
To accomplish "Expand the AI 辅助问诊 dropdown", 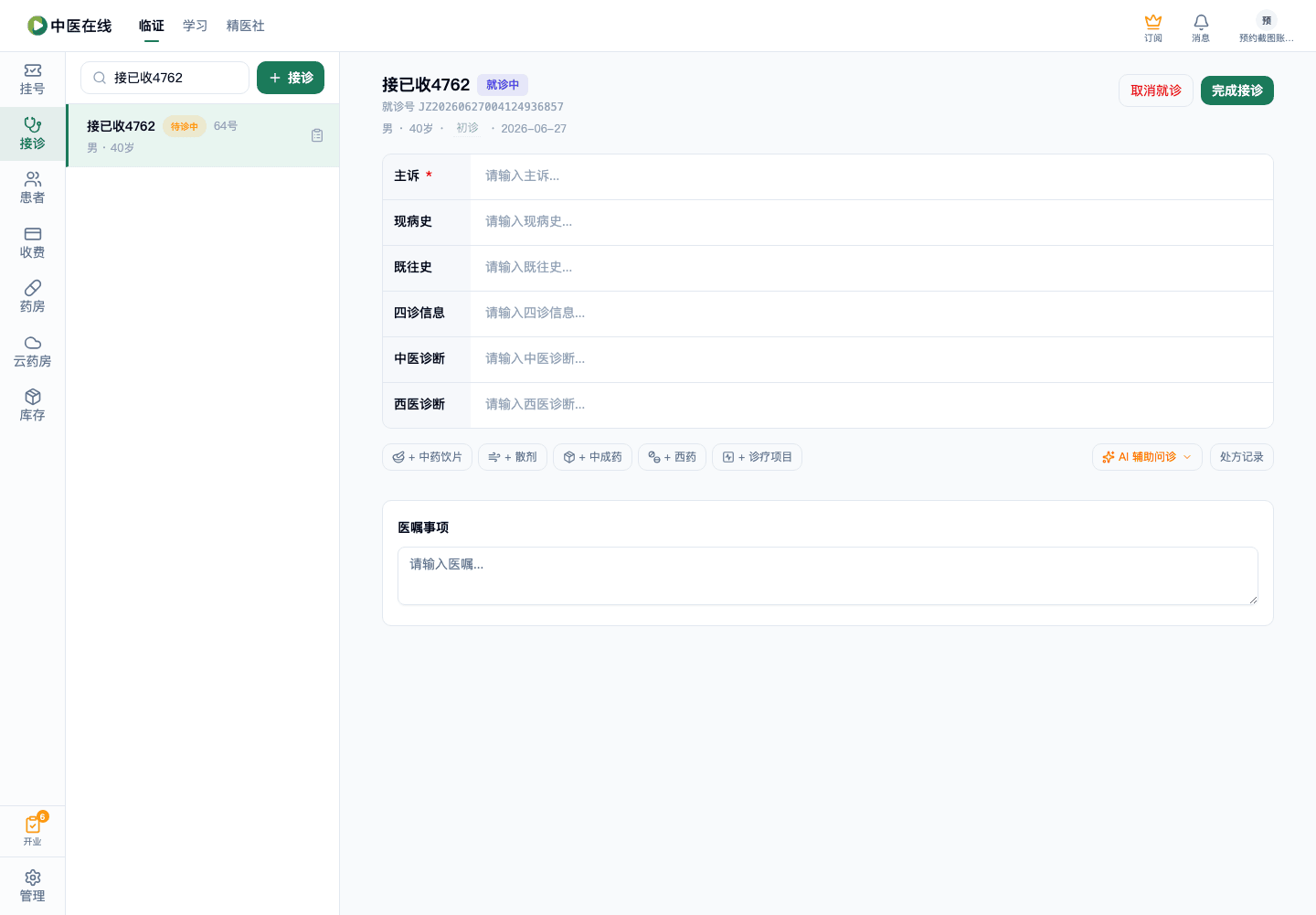I will tap(1147, 457).
